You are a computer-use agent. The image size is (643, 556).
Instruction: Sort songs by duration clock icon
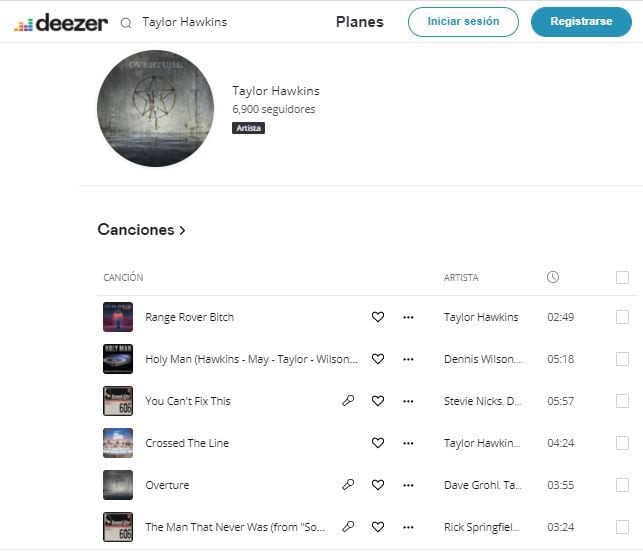[553, 277]
